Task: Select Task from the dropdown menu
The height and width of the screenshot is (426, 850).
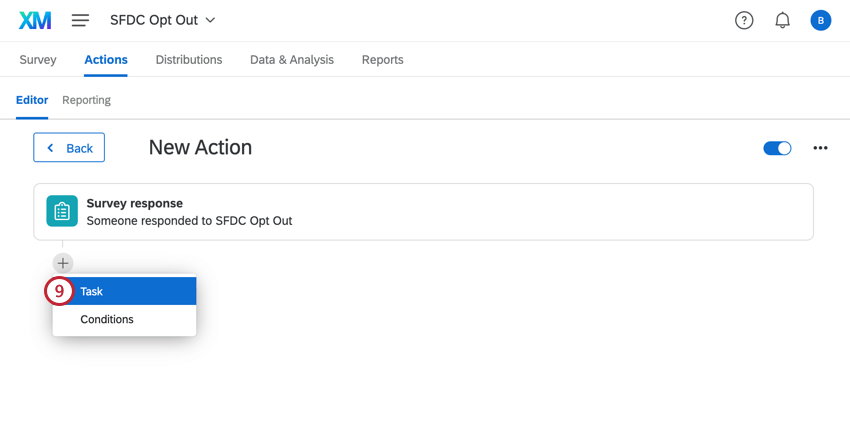Action: pyautogui.click(x=125, y=291)
